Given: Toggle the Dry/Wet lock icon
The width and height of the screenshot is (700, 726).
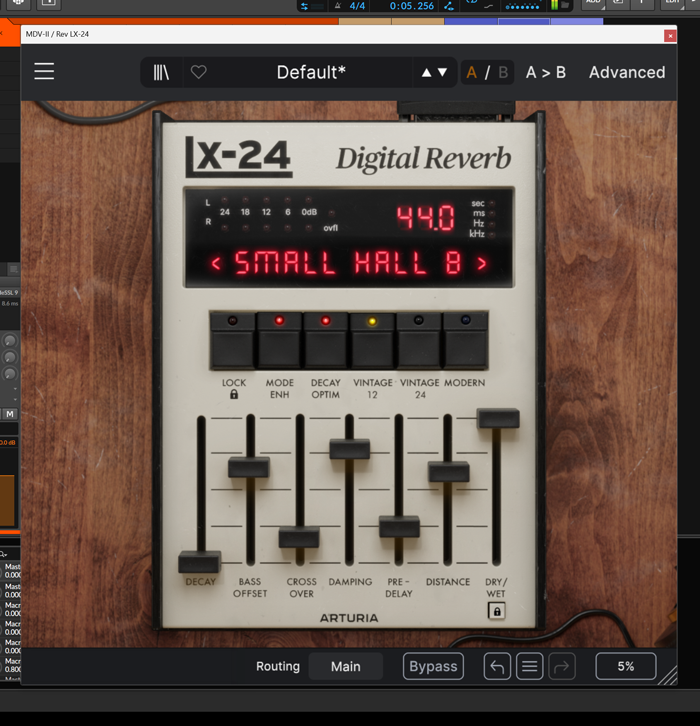Looking at the screenshot, I should point(496,611).
